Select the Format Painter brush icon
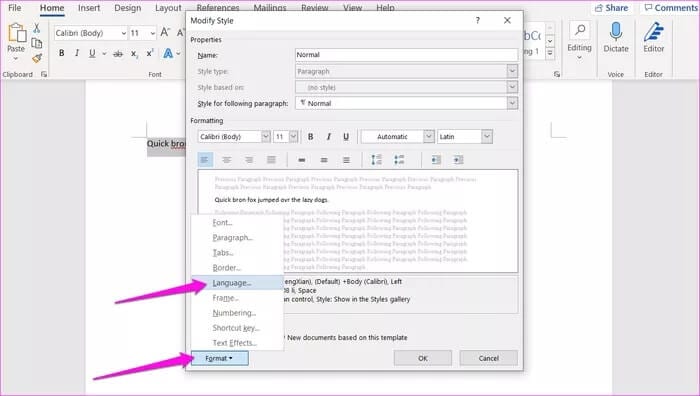Image resolution: width=700 pixels, height=396 pixels. pos(37,58)
